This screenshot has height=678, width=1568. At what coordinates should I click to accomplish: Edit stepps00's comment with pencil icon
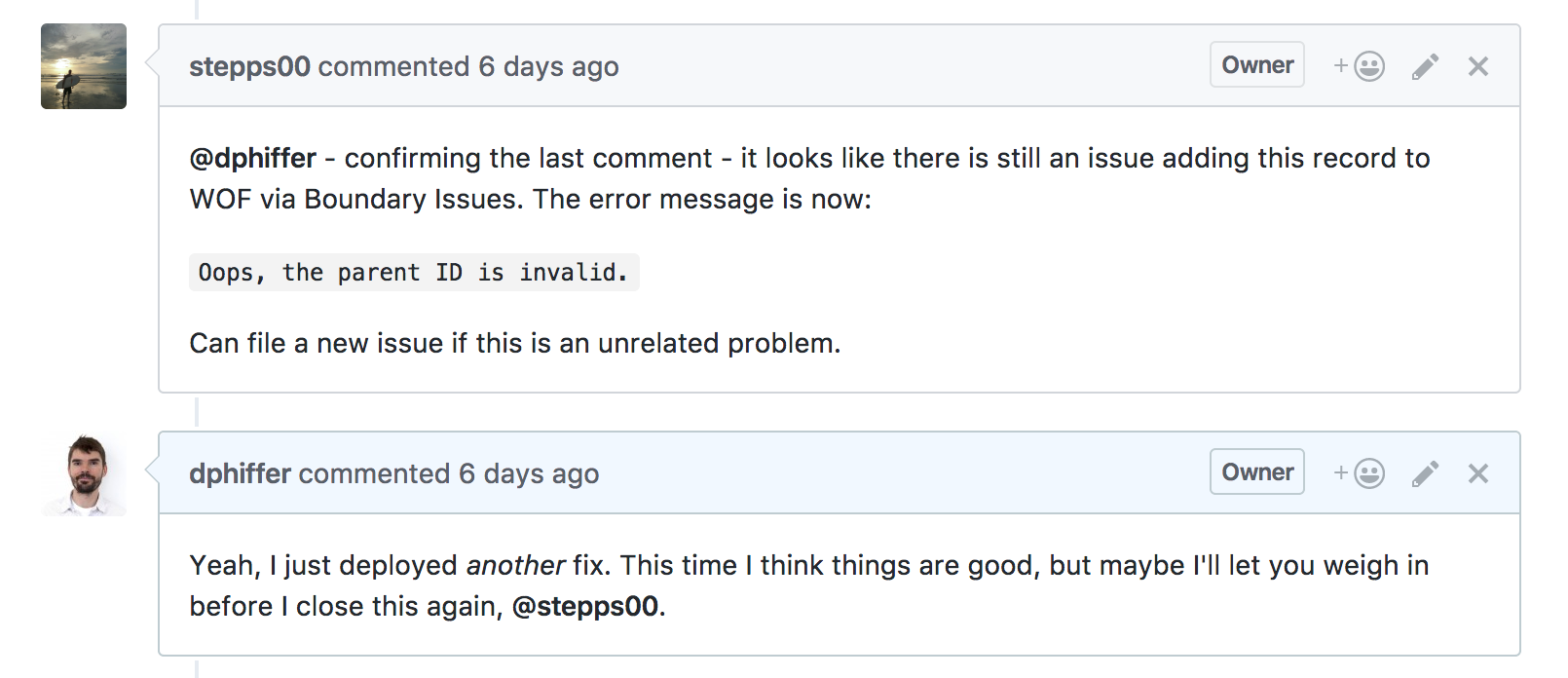click(1425, 66)
